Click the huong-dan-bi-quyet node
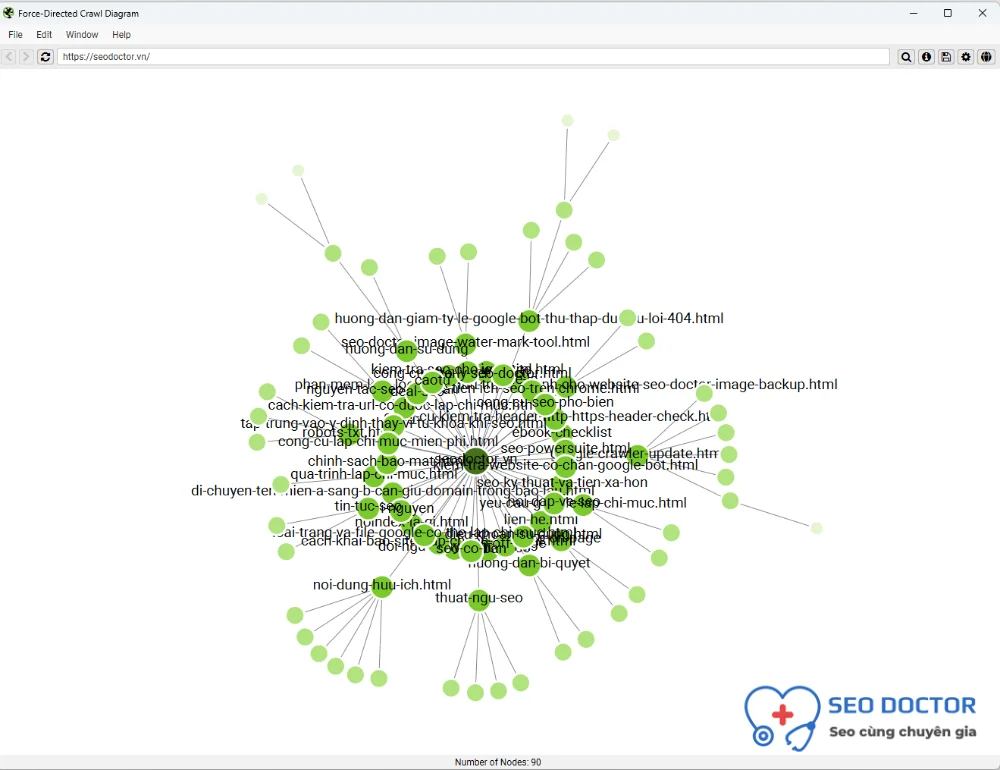 pos(529,565)
